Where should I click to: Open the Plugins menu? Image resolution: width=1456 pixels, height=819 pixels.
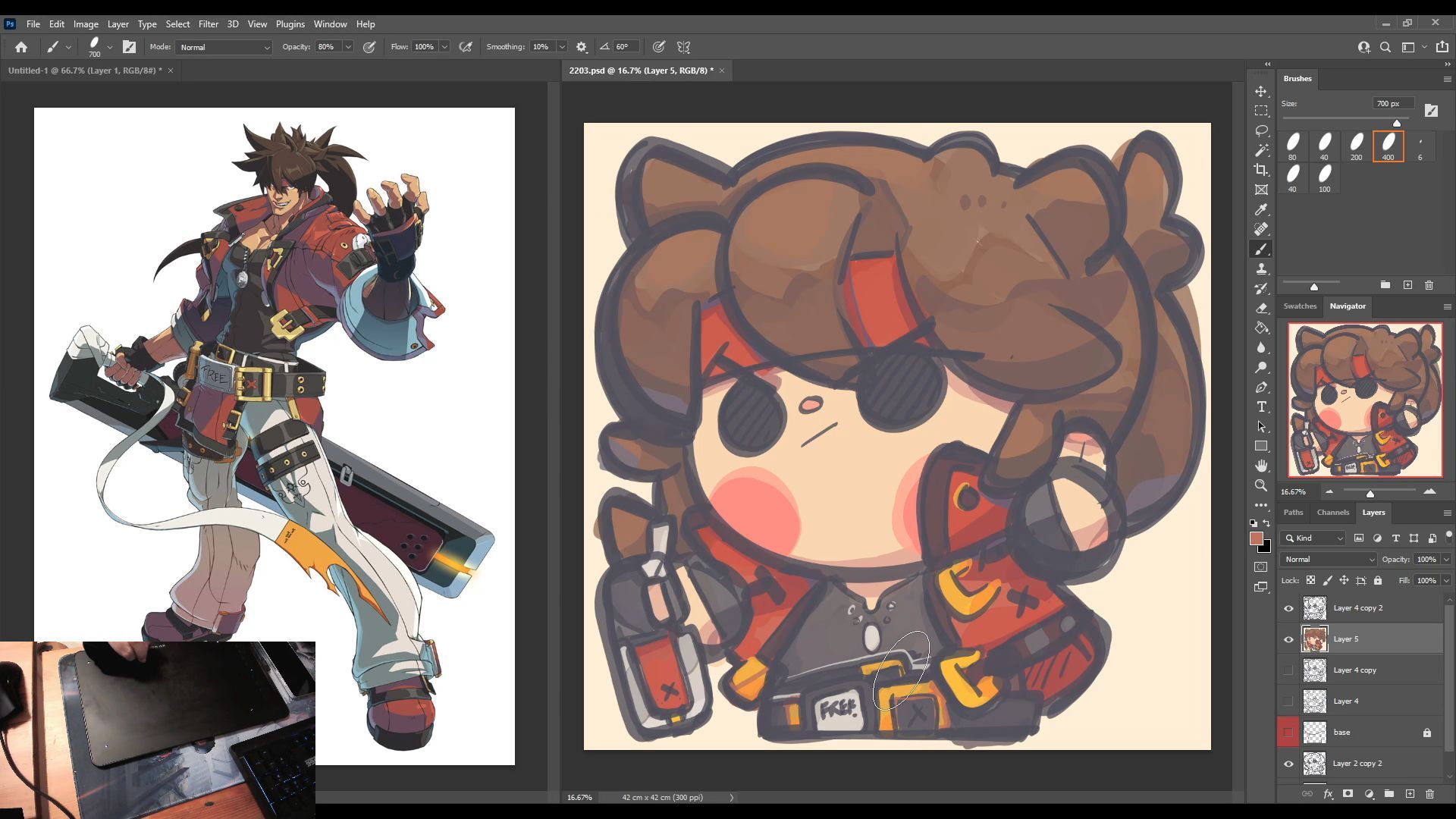click(x=290, y=24)
